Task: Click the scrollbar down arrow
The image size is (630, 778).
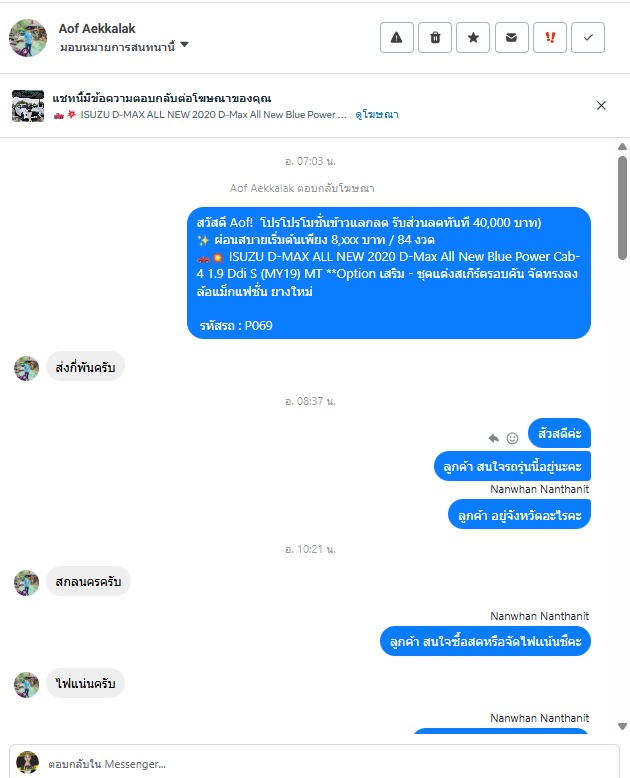Action: 622,726
